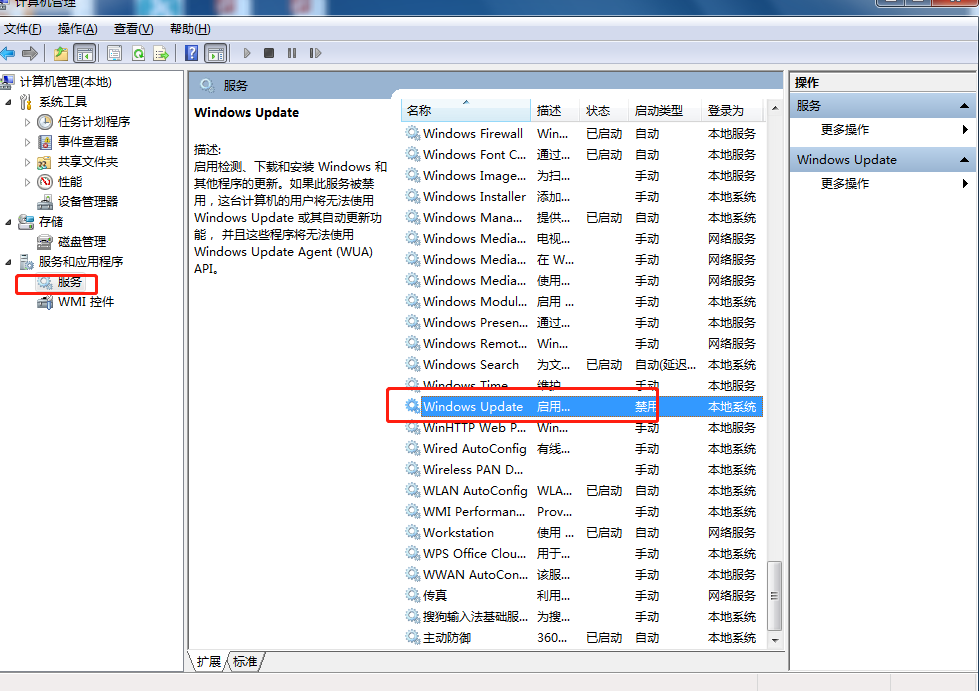The height and width of the screenshot is (691, 979).
Task: Toggle the show/hide action pane icon
Action: [216, 54]
